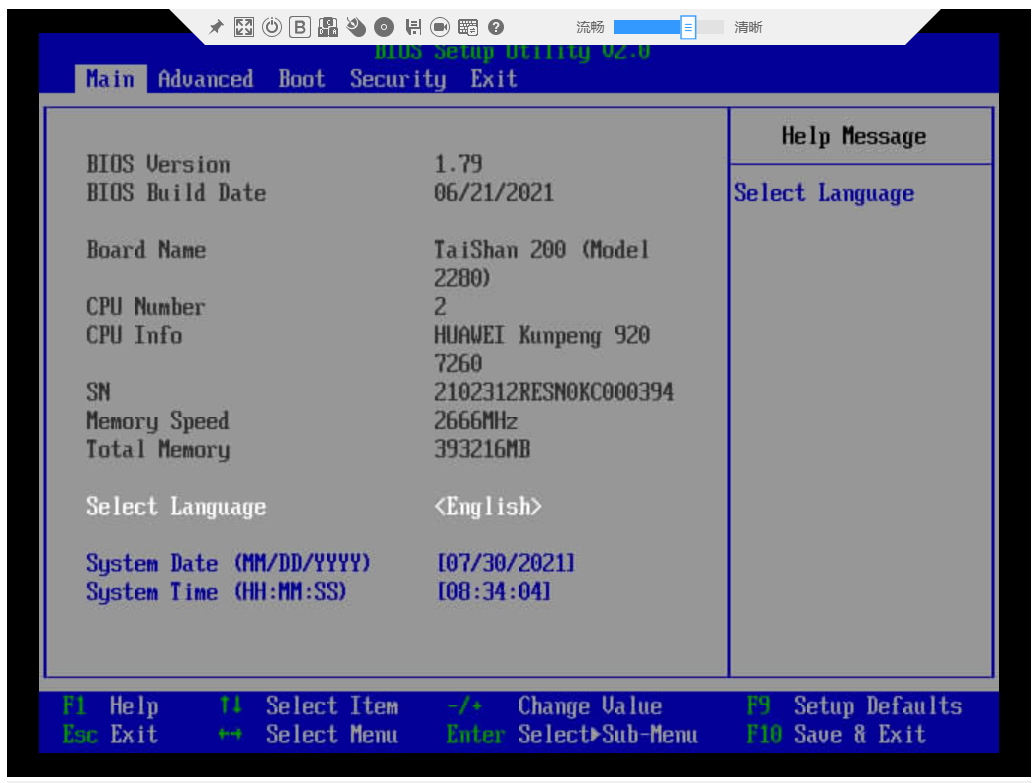This screenshot has width=1034, height=783.
Task: Click the TaiShan 200 board value
Action: (541, 264)
